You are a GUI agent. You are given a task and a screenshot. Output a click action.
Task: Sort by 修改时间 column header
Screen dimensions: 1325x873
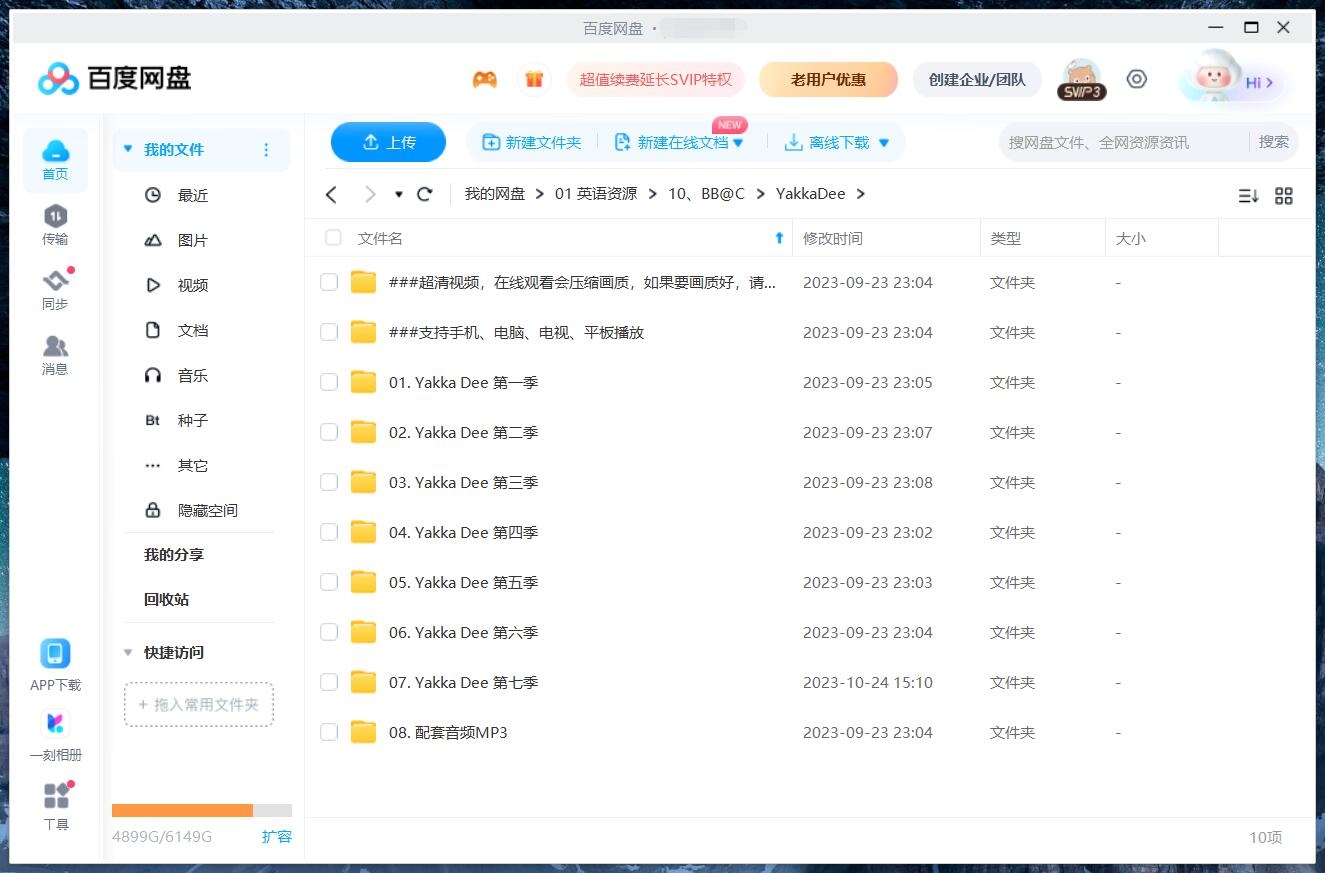tap(832, 238)
